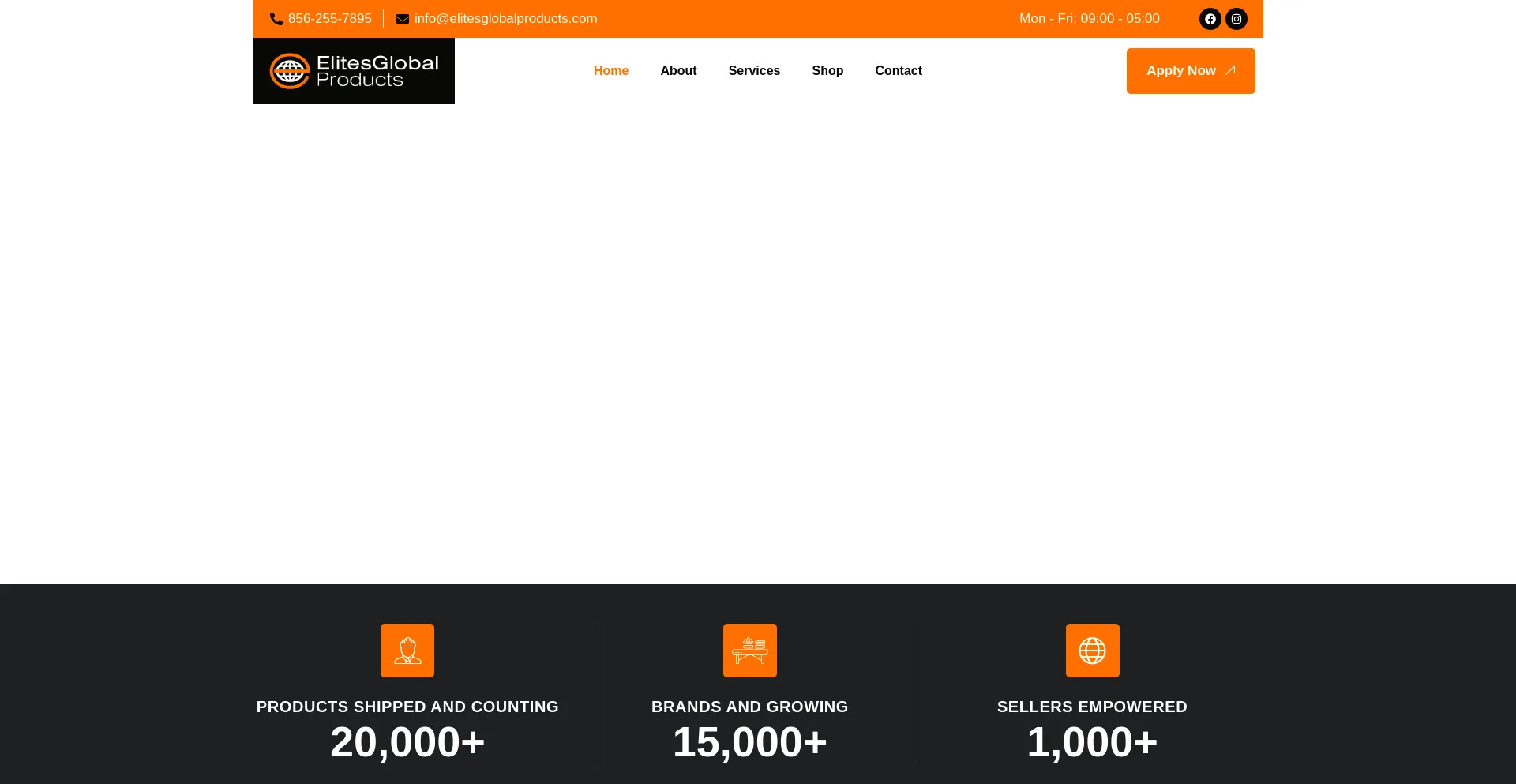
Task: Click the 20,000+ products shipped counter
Action: tap(407, 742)
